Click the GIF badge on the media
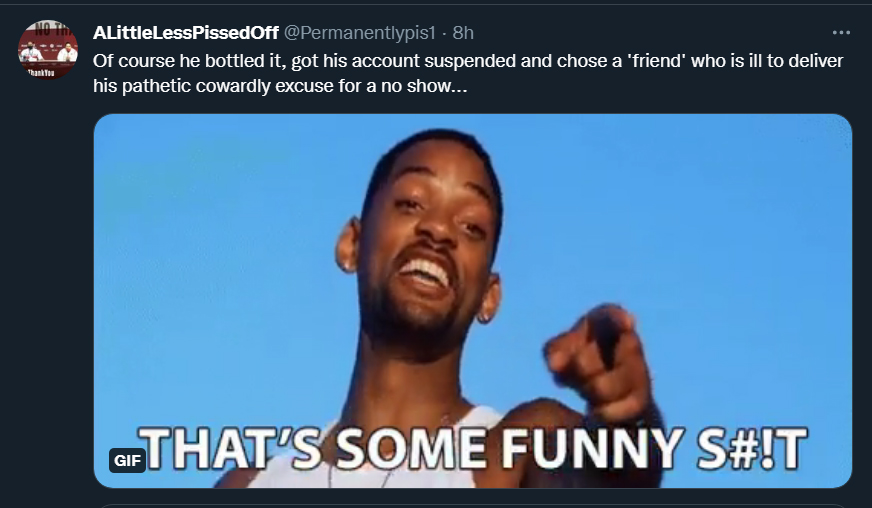This screenshot has height=508, width=872. [x=127, y=460]
